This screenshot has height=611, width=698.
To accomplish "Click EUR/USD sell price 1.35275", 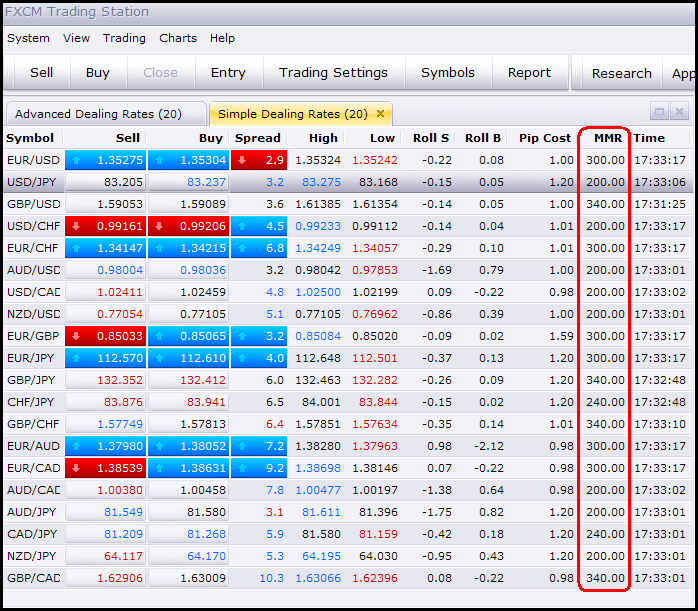I will (x=106, y=160).
